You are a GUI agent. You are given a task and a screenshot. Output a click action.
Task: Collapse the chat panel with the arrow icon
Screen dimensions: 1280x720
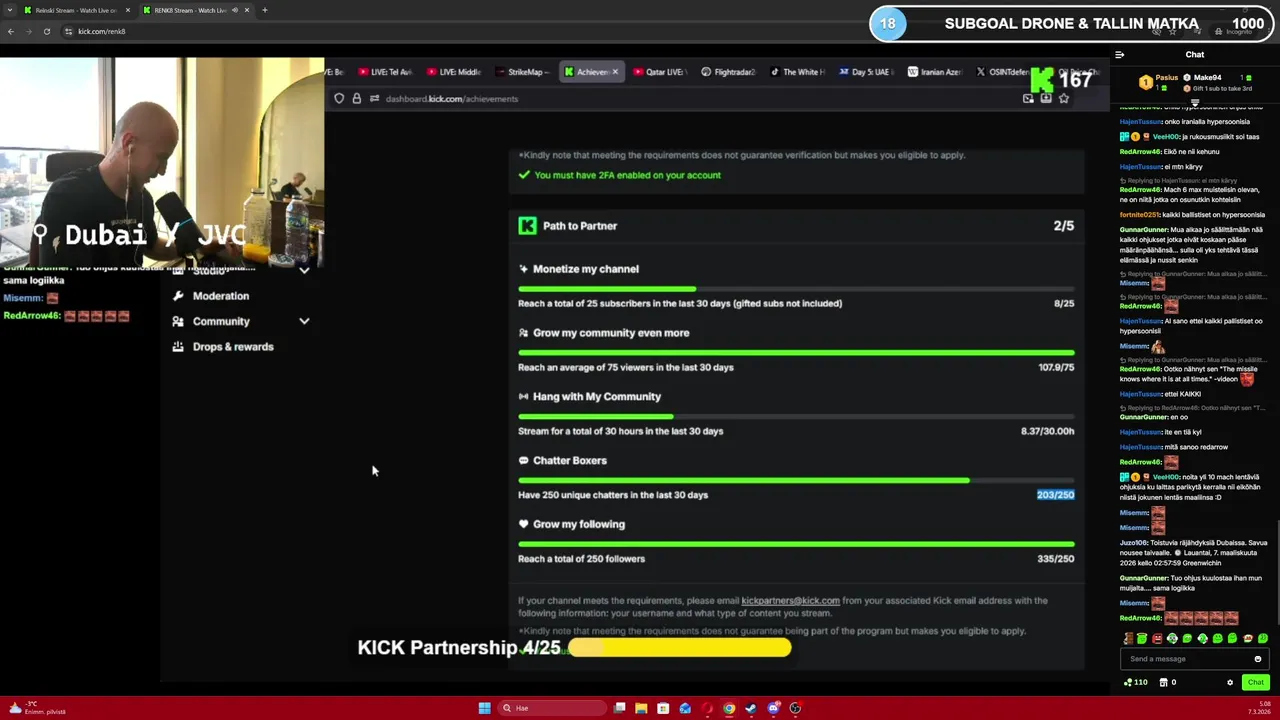coord(1120,55)
